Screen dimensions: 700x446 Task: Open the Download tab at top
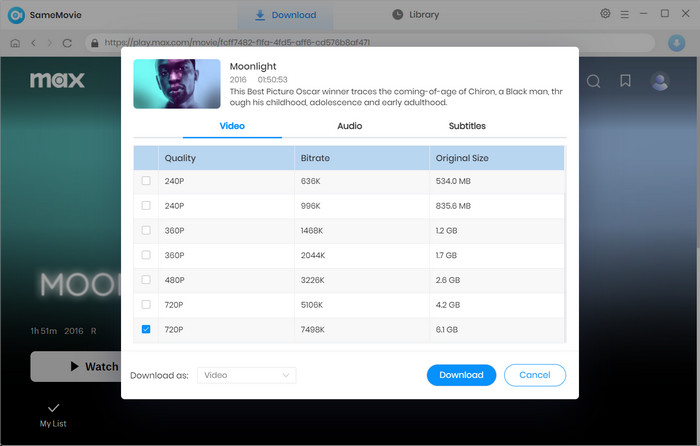(285, 15)
